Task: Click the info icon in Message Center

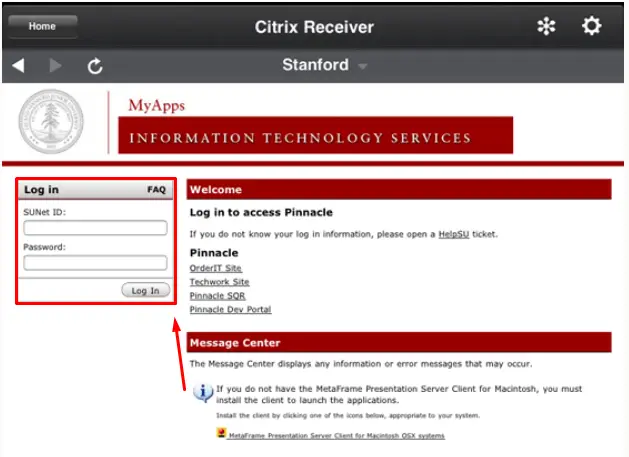Action: click(x=203, y=392)
